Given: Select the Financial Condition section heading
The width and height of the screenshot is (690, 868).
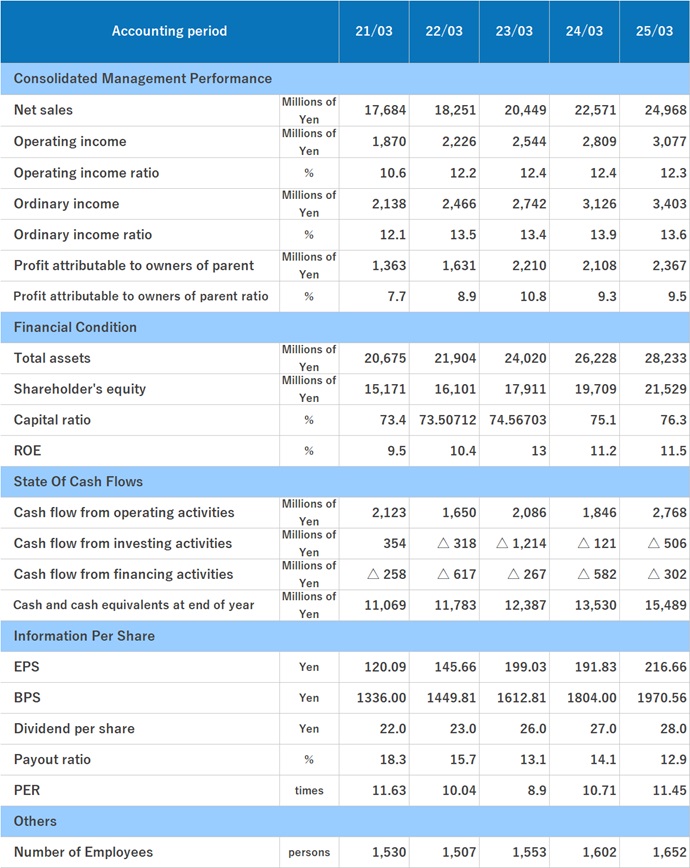Looking at the screenshot, I should [75, 327].
